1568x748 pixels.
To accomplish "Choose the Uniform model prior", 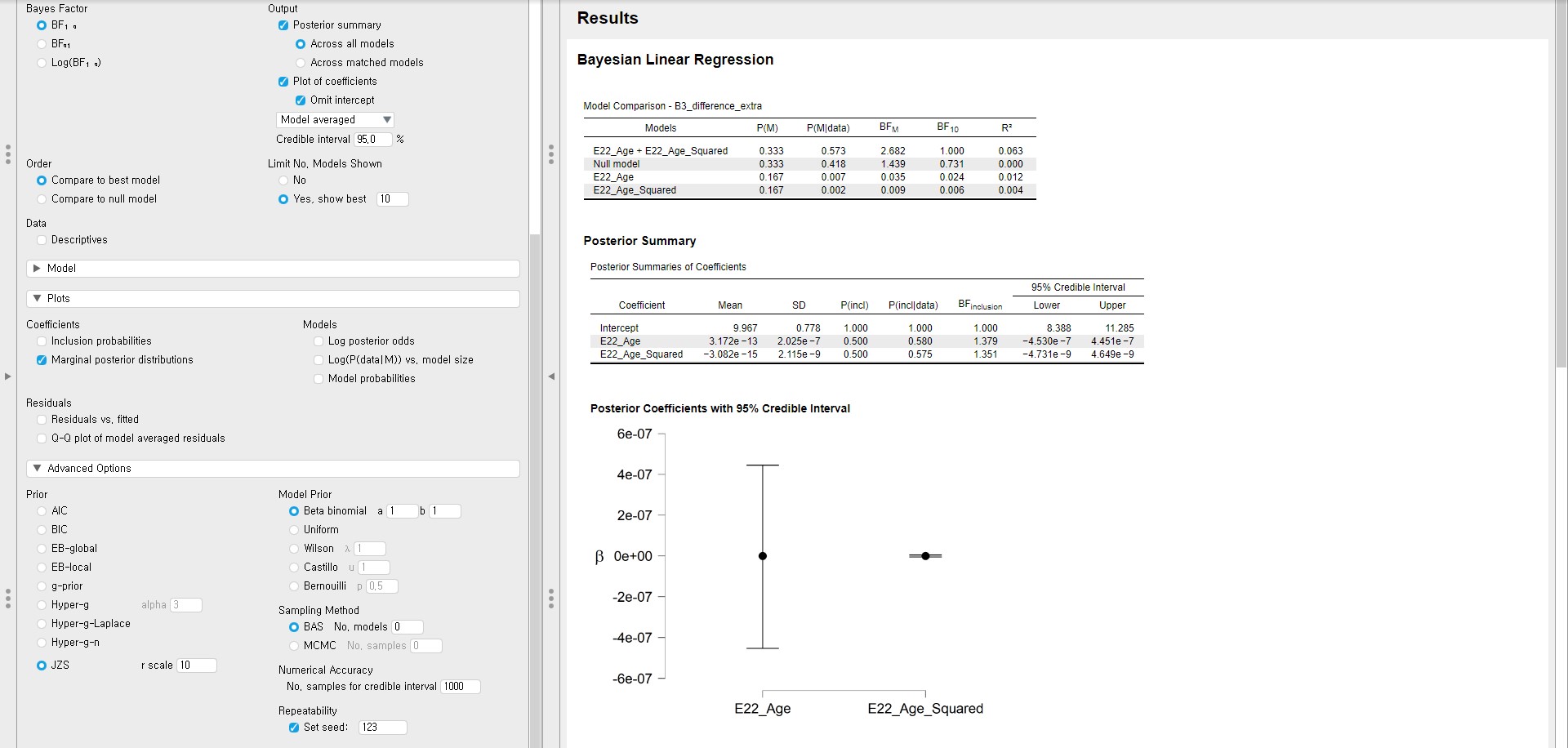I will [x=294, y=530].
